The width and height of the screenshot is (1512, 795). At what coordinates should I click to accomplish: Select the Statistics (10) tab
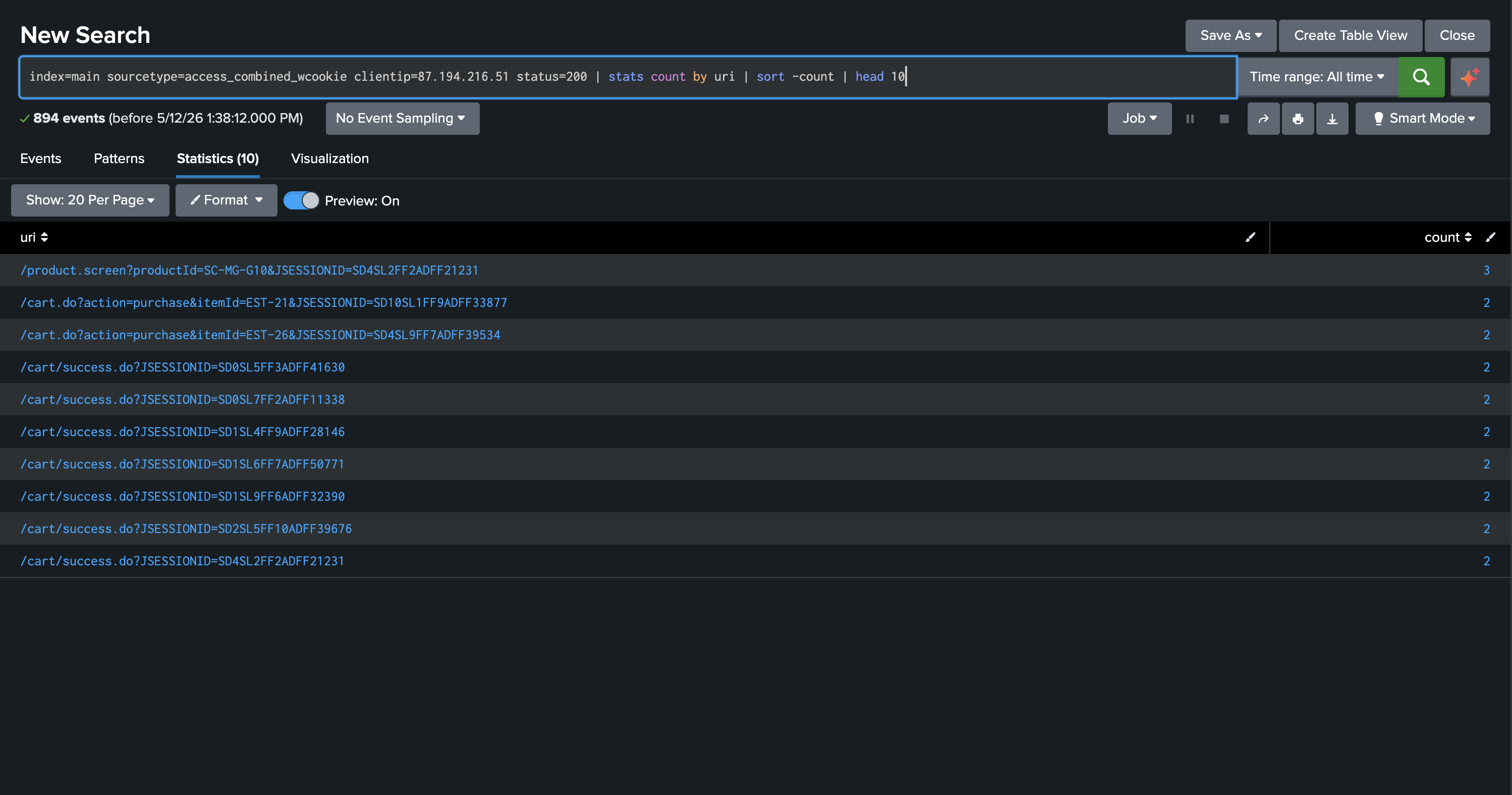[x=218, y=158]
